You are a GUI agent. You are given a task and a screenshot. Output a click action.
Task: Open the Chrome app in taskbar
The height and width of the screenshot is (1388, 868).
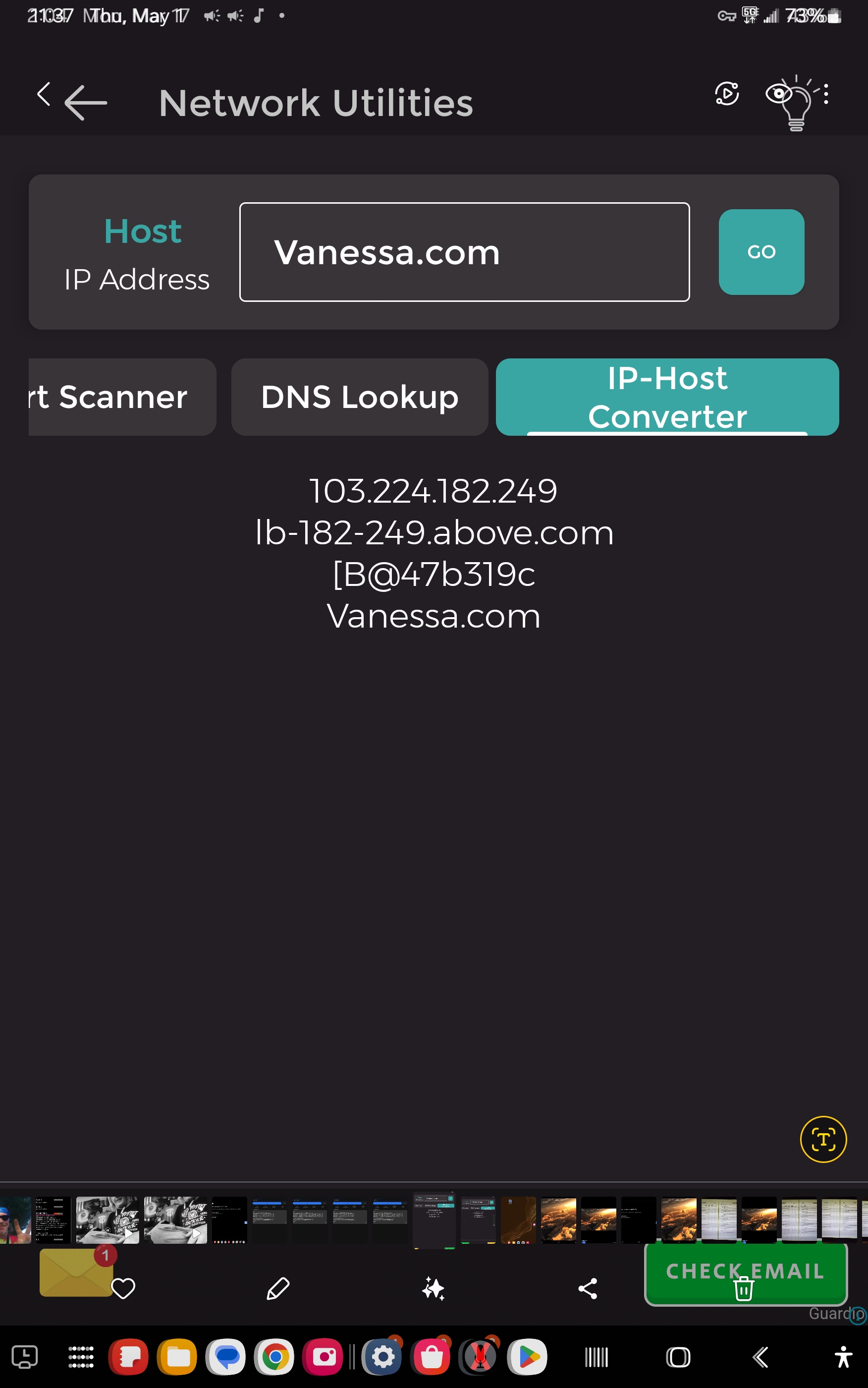275,1357
